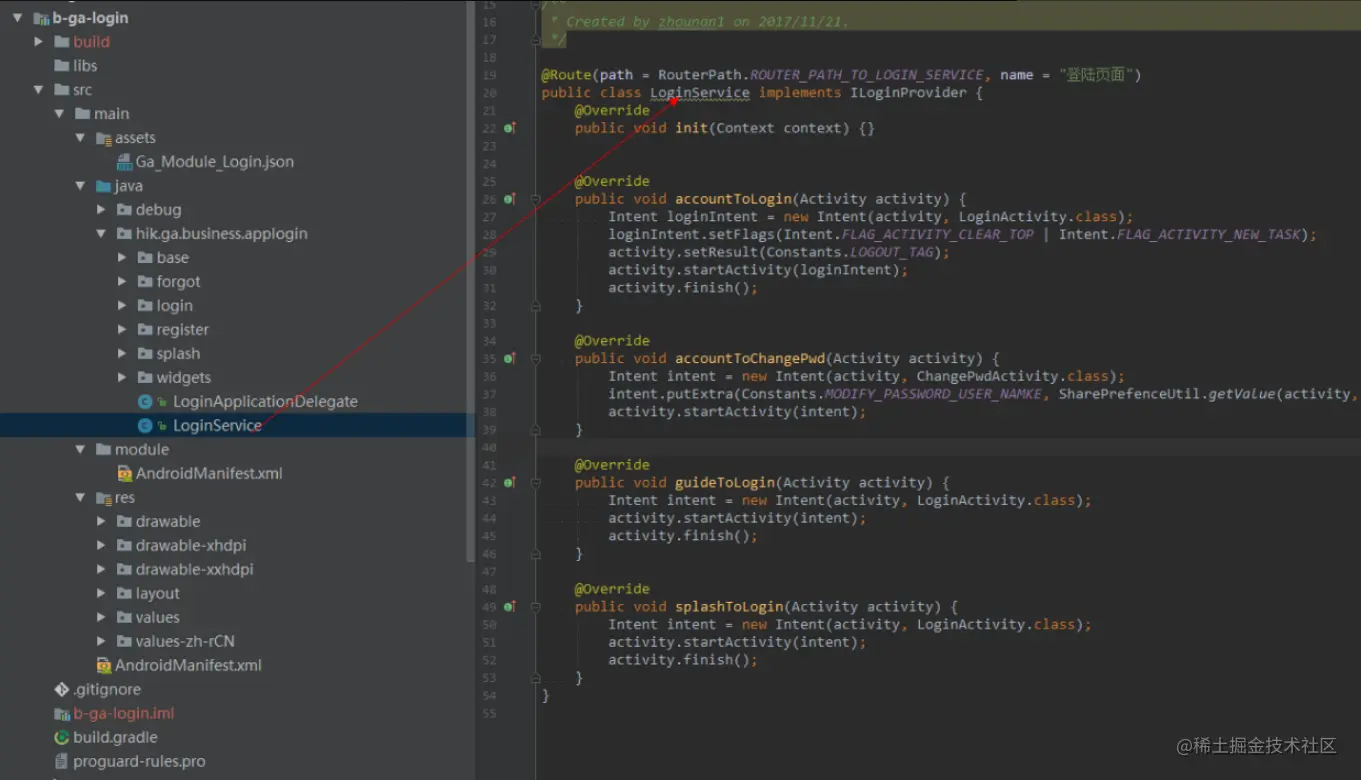This screenshot has height=780, width=1361.
Task: Click the LoginApplicationDelegate class icon
Action: click(x=145, y=402)
